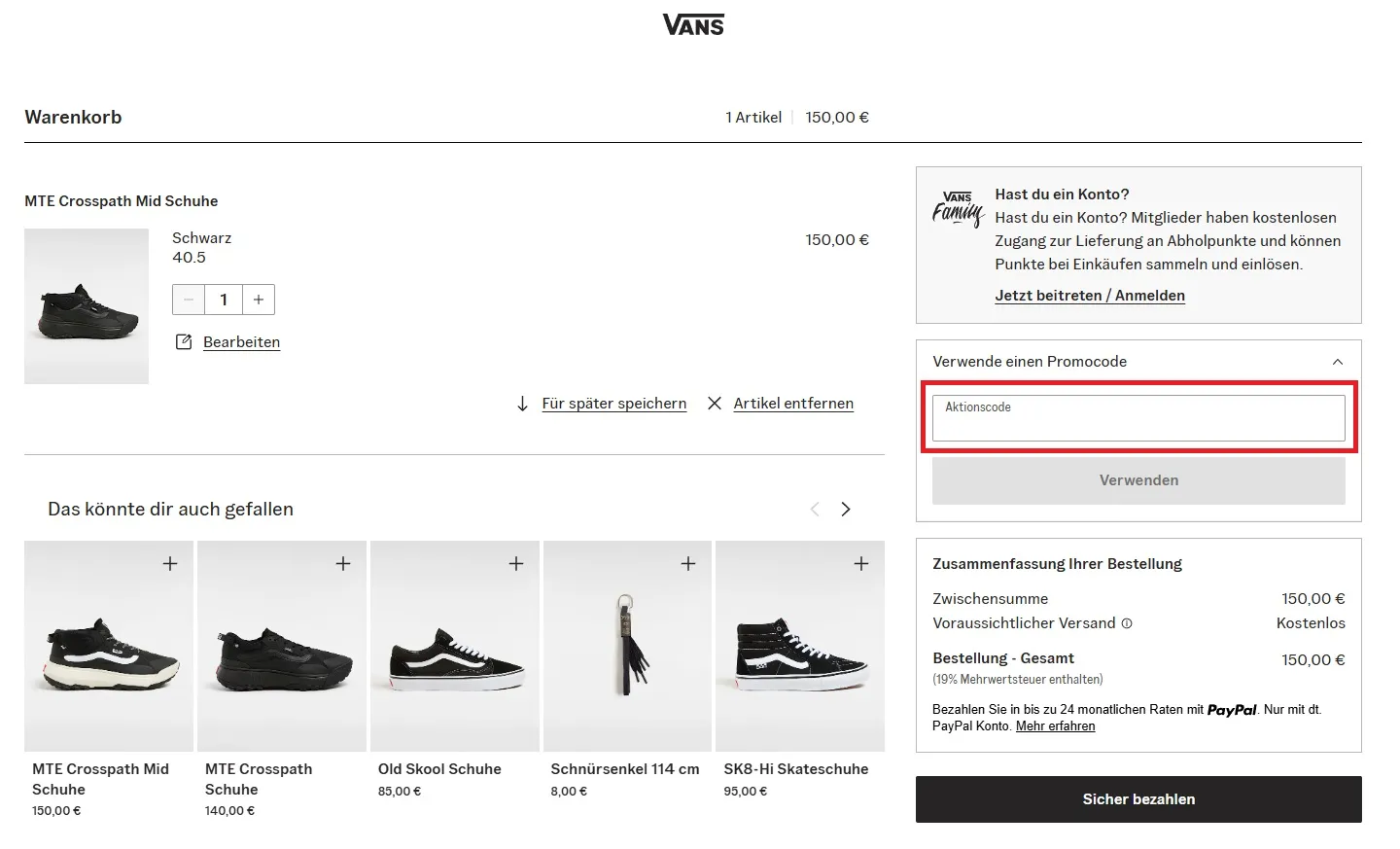Screen dimensions: 1400x849
Task: Click the Vans Family badge icon
Action: (x=958, y=208)
